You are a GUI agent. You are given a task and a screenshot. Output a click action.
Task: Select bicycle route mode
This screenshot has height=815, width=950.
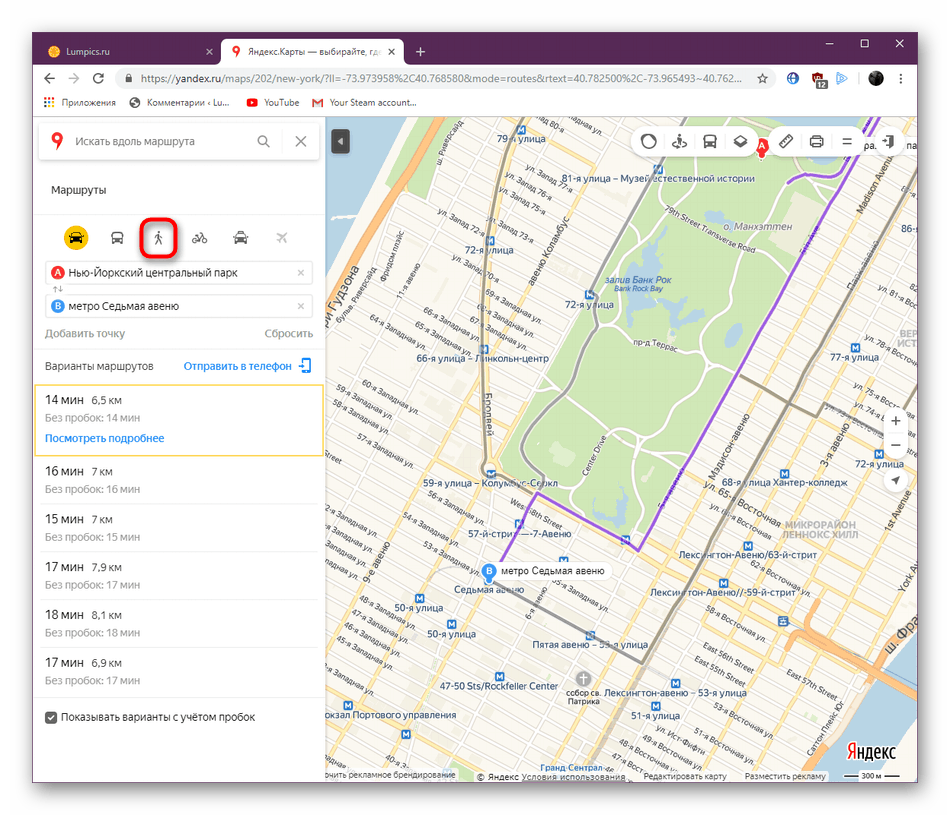tap(199, 238)
